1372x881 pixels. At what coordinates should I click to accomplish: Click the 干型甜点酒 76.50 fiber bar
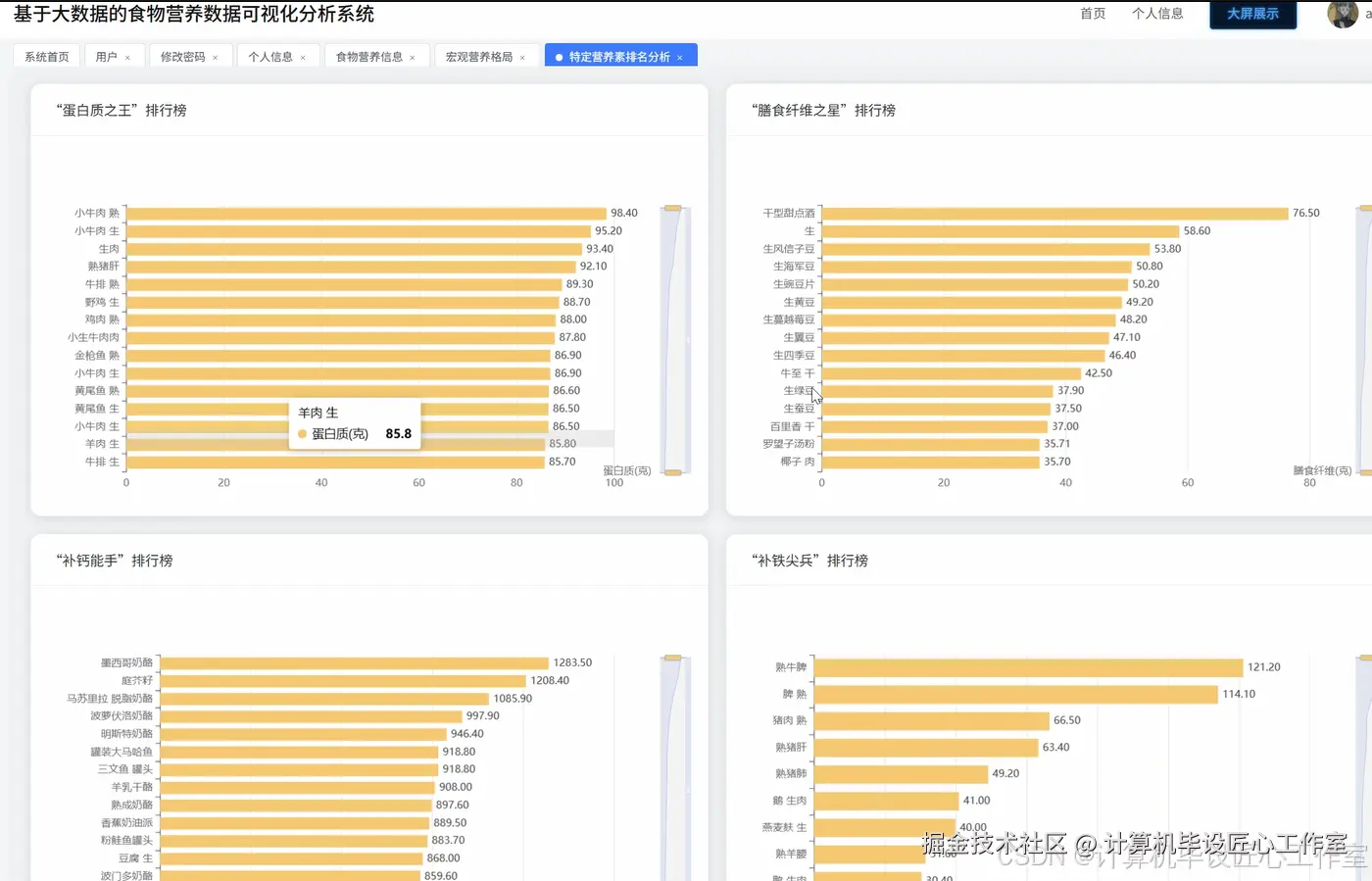1054,213
